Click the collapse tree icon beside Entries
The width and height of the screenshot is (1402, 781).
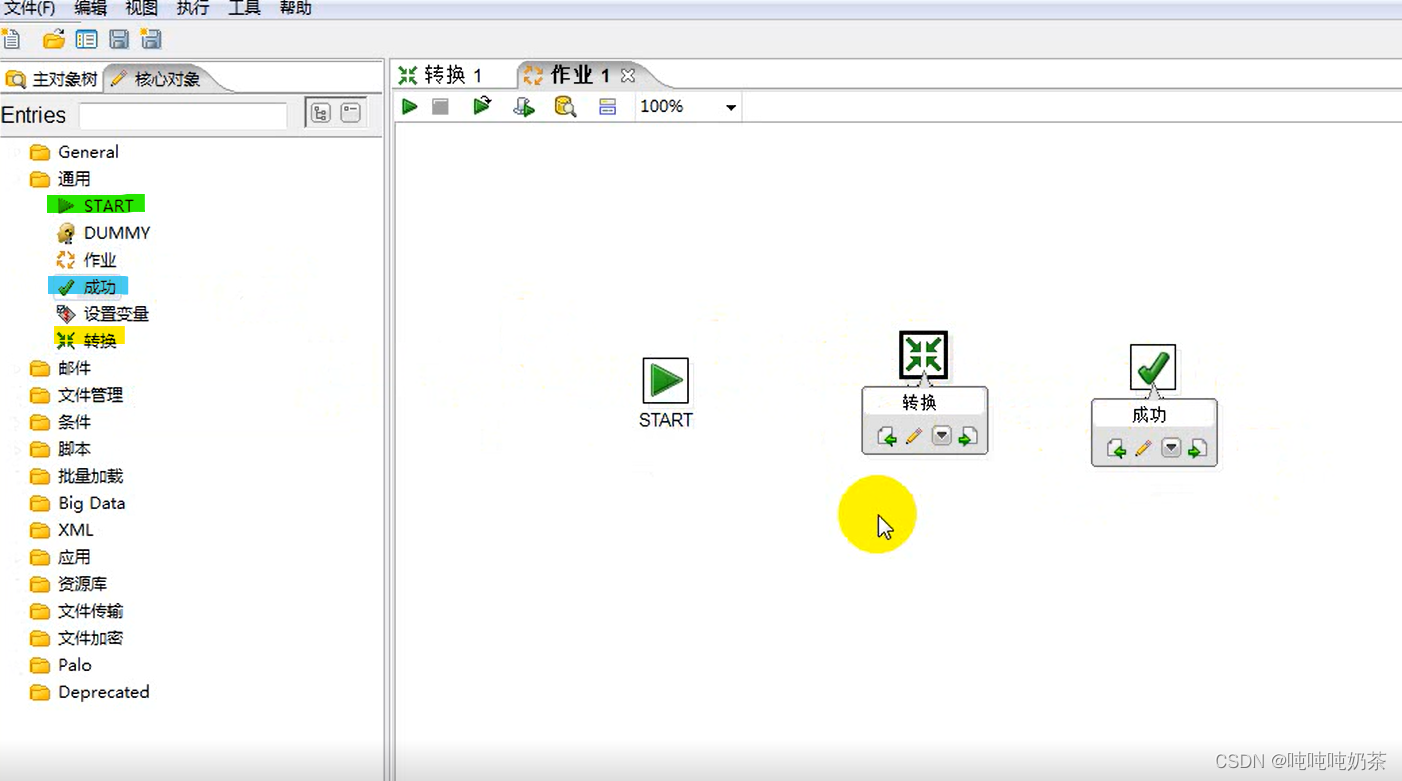[x=350, y=113]
